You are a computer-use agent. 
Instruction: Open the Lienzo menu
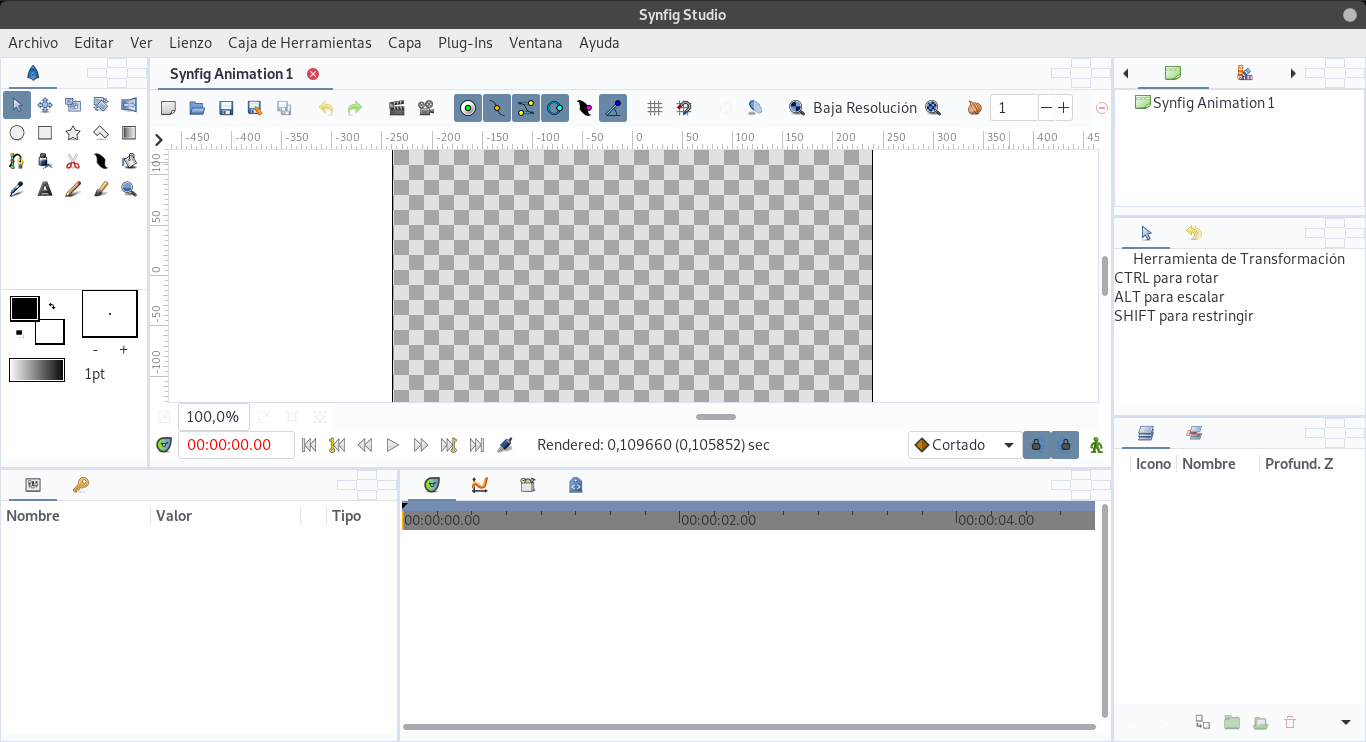190,43
